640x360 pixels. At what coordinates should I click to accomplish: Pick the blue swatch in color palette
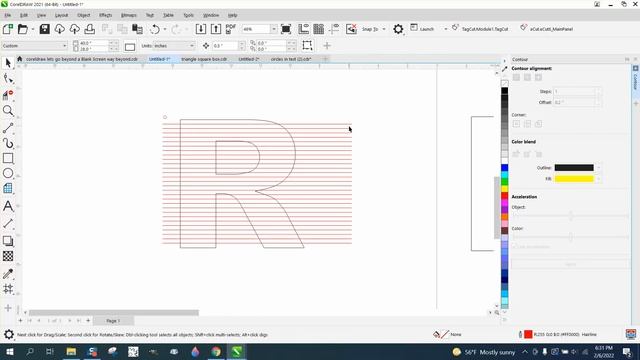coord(504,168)
